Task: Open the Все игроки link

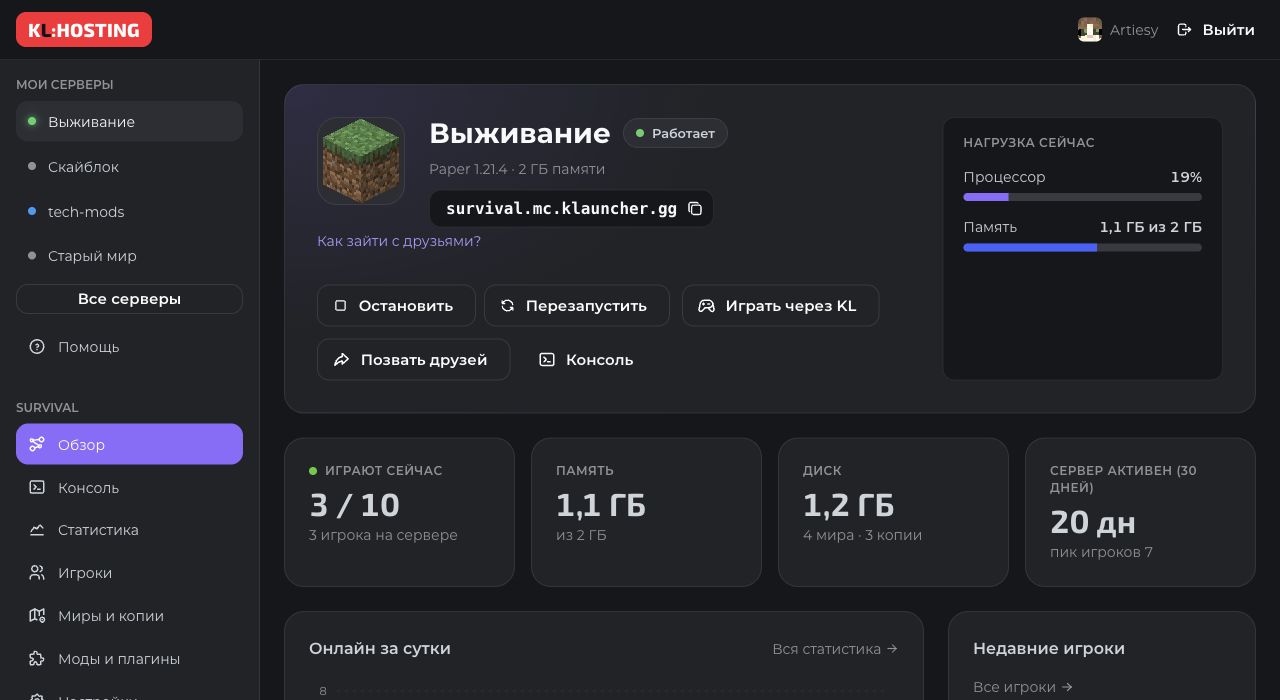Action: point(1023,687)
